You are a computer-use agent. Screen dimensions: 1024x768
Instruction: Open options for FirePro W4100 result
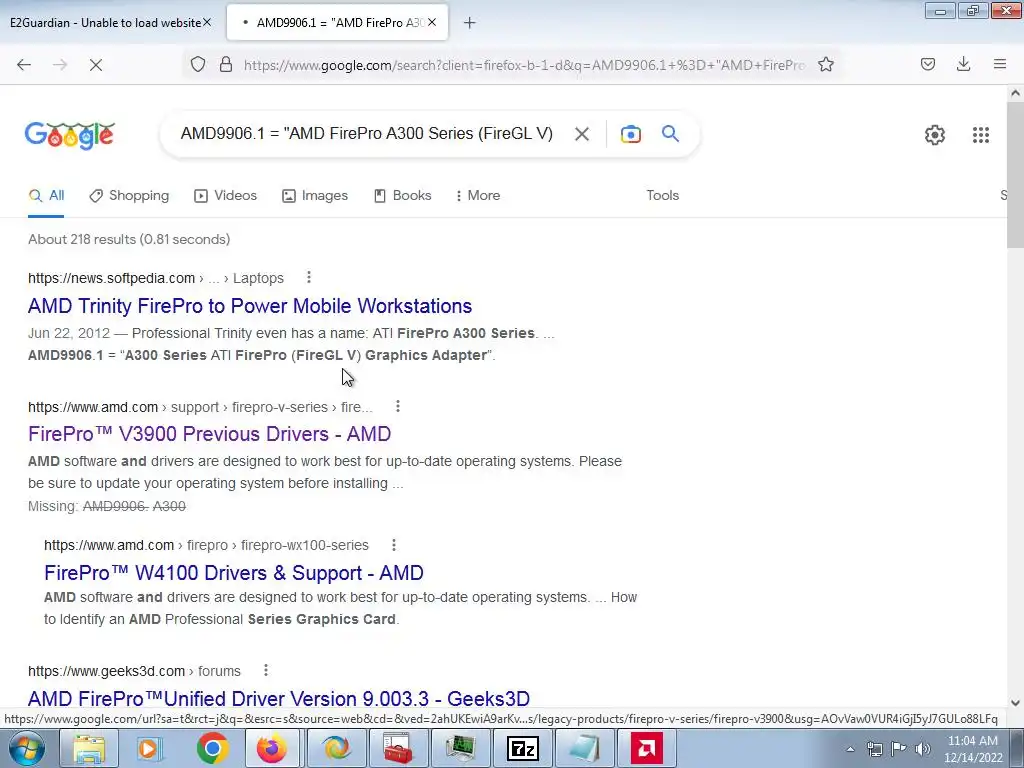coord(394,545)
